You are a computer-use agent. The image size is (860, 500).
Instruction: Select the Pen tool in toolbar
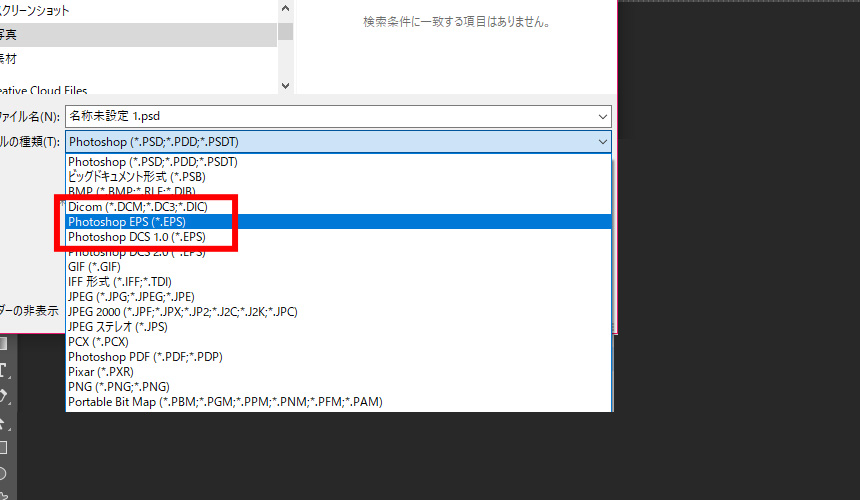(x=3, y=396)
